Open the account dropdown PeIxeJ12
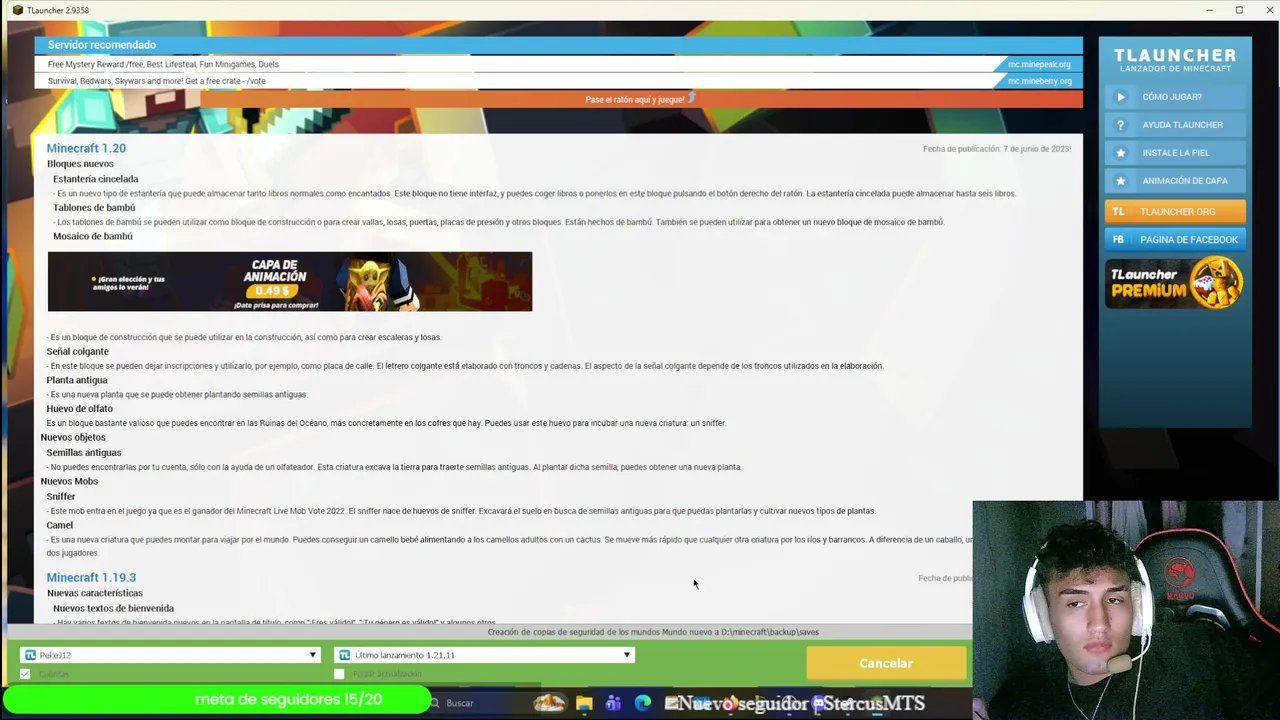The width and height of the screenshot is (1280, 720). [x=170, y=655]
